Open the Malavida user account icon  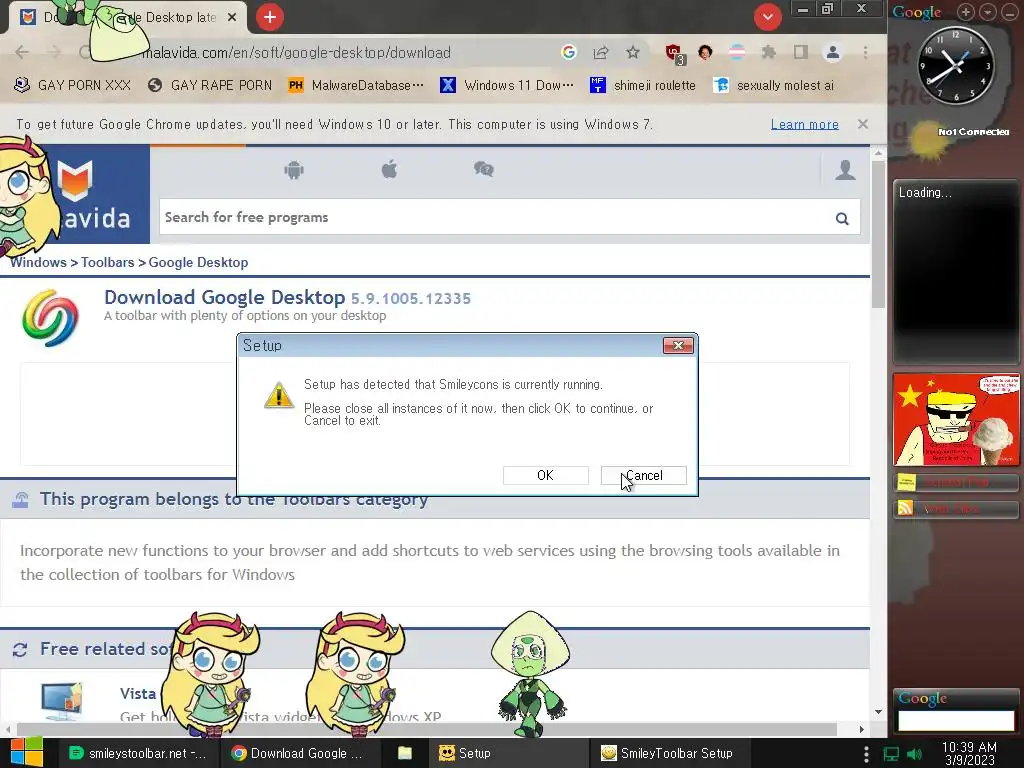point(845,170)
